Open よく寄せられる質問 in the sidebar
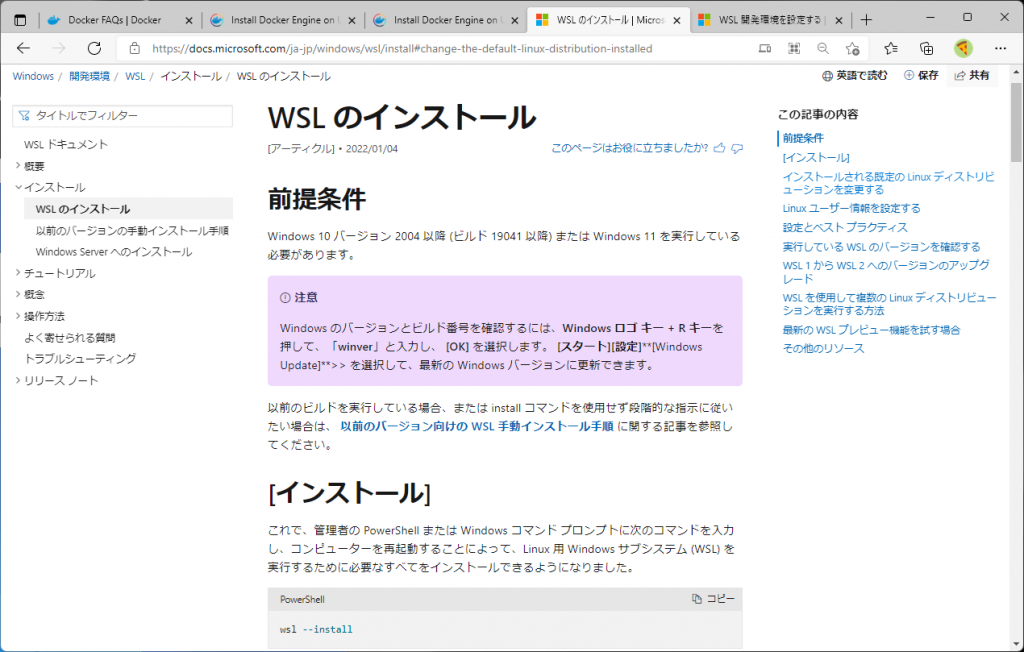 pyautogui.click(x=69, y=338)
